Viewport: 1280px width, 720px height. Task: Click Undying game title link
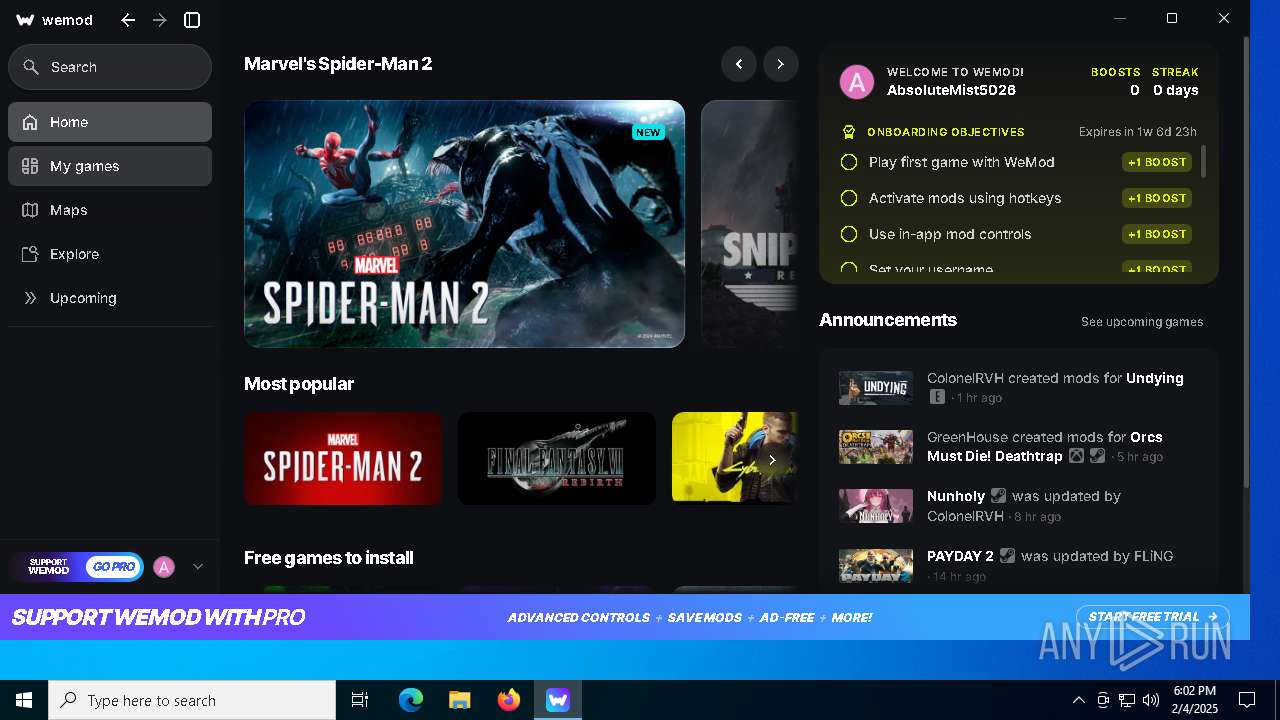pyautogui.click(x=1155, y=378)
